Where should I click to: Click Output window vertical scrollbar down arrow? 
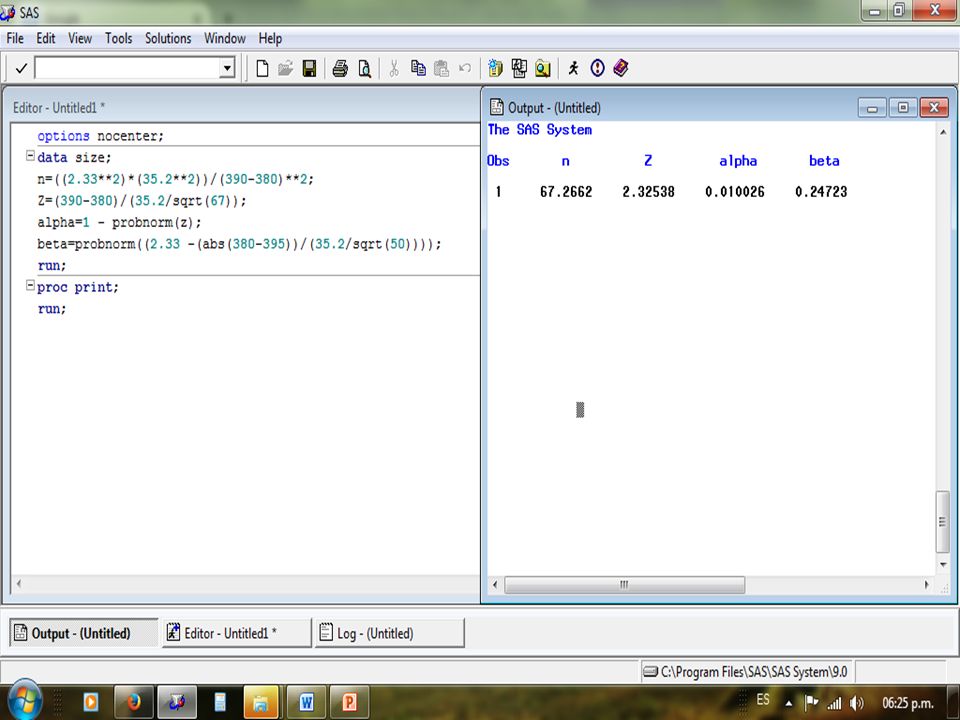[x=943, y=564]
